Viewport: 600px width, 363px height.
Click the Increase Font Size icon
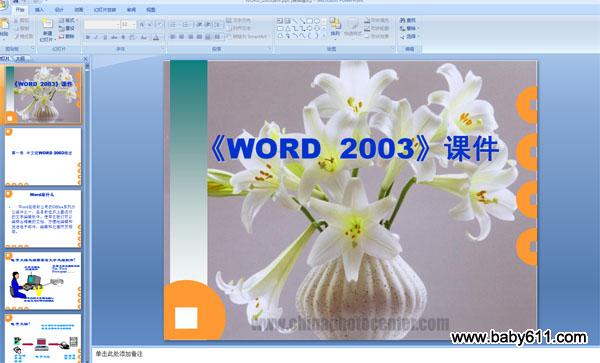142,25
